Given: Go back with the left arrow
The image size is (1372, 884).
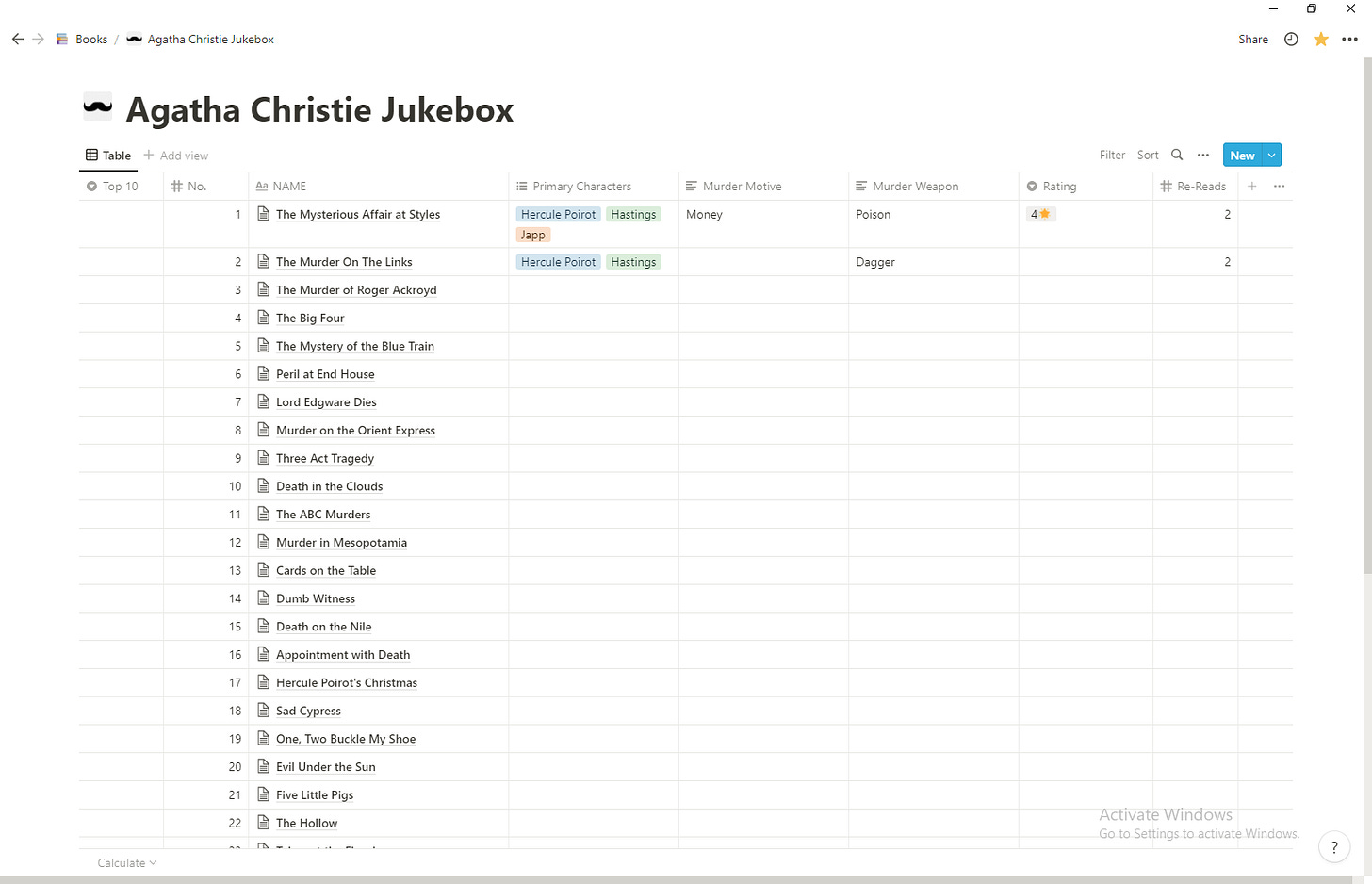Looking at the screenshot, I should coord(18,39).
